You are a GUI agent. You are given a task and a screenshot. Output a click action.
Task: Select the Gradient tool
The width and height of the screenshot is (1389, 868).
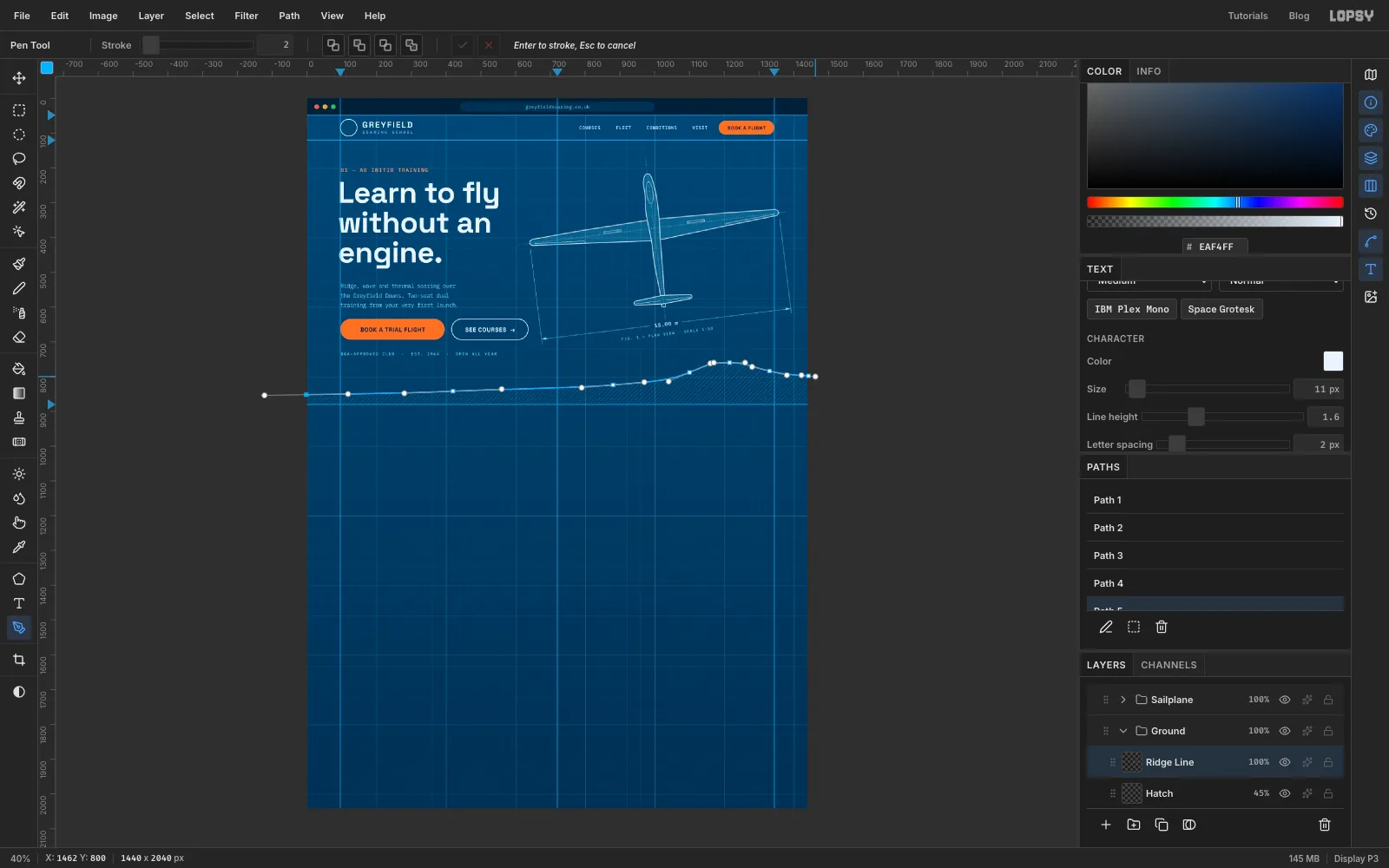pyautogui.click(x=18, y=393)
